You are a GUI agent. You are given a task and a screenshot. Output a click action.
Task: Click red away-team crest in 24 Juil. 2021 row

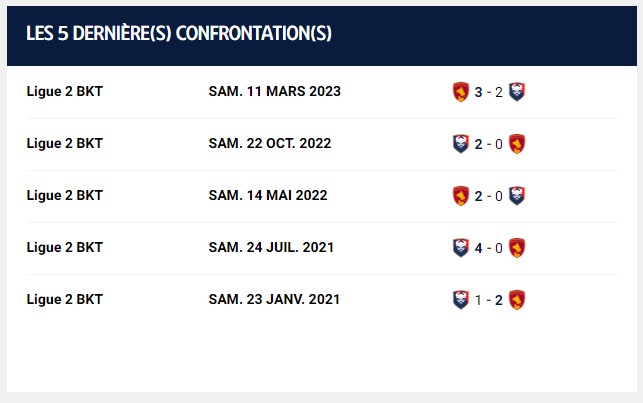pos(517,248)
